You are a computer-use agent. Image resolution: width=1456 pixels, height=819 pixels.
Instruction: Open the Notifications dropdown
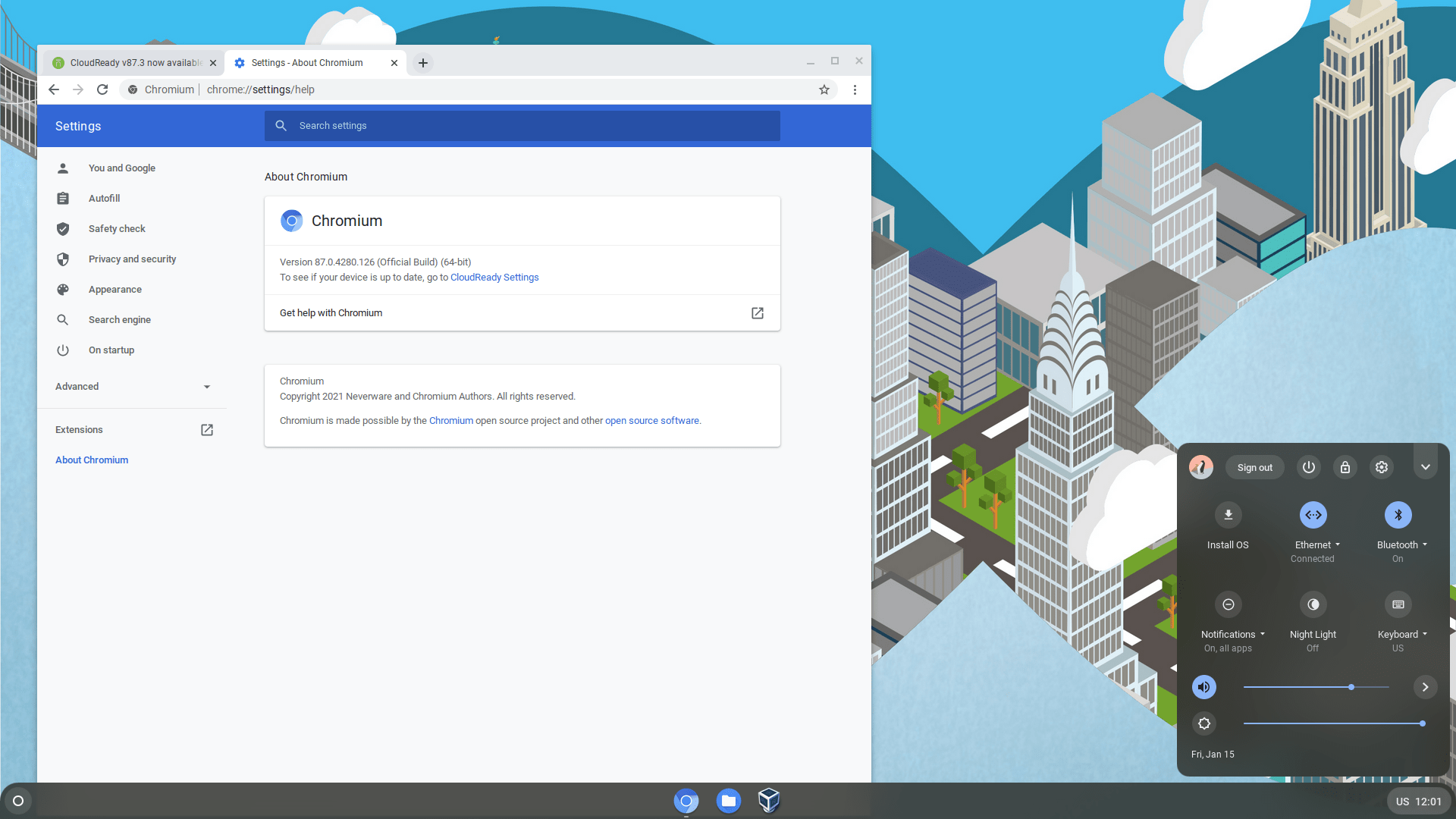(1233, 635)
